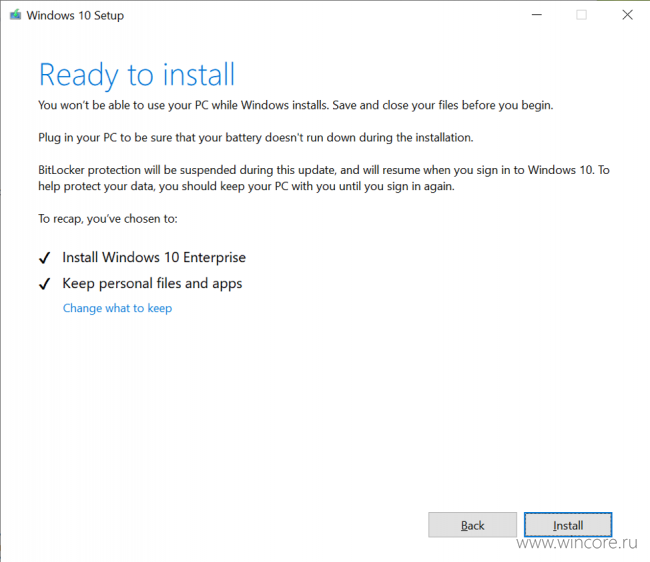Select Install Windows 10 Enterprise text
This screenshot has height=562, width=650.
pos(154,257)
